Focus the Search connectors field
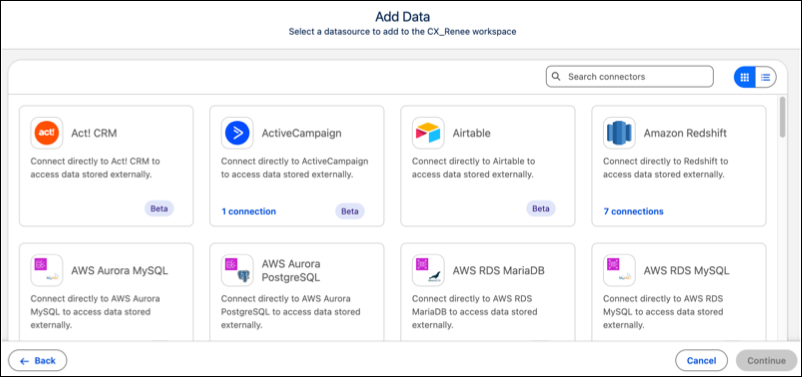This screenshot has width=802, height=377. 630,77
